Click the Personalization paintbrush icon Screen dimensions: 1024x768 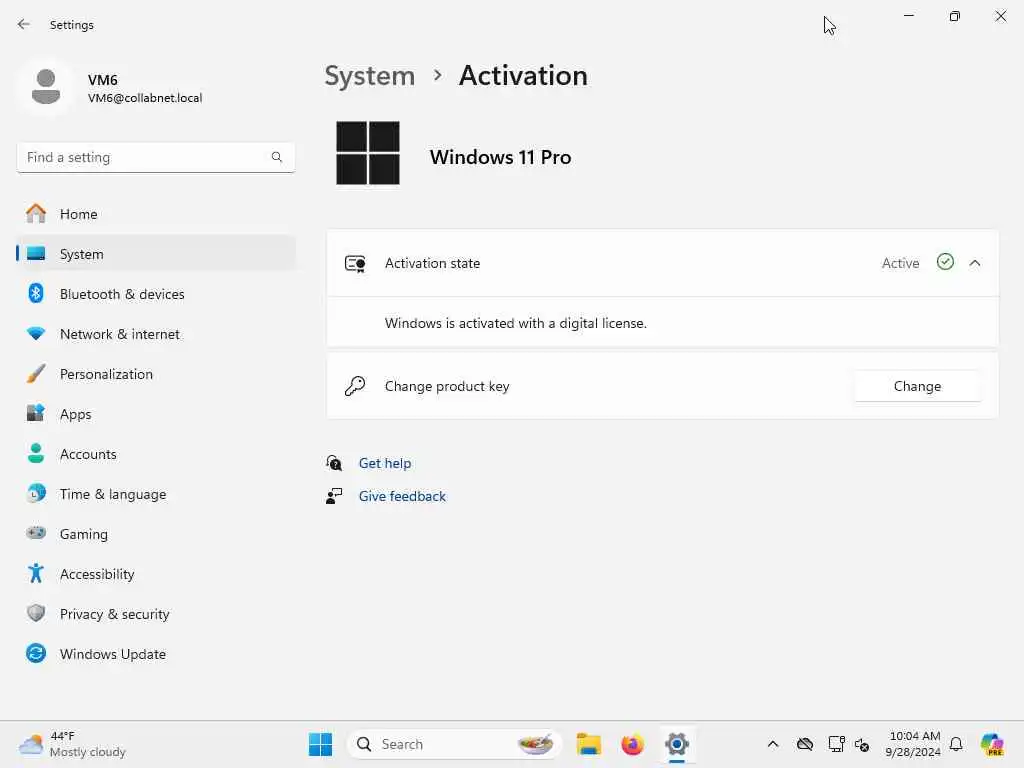pos(36,374)
